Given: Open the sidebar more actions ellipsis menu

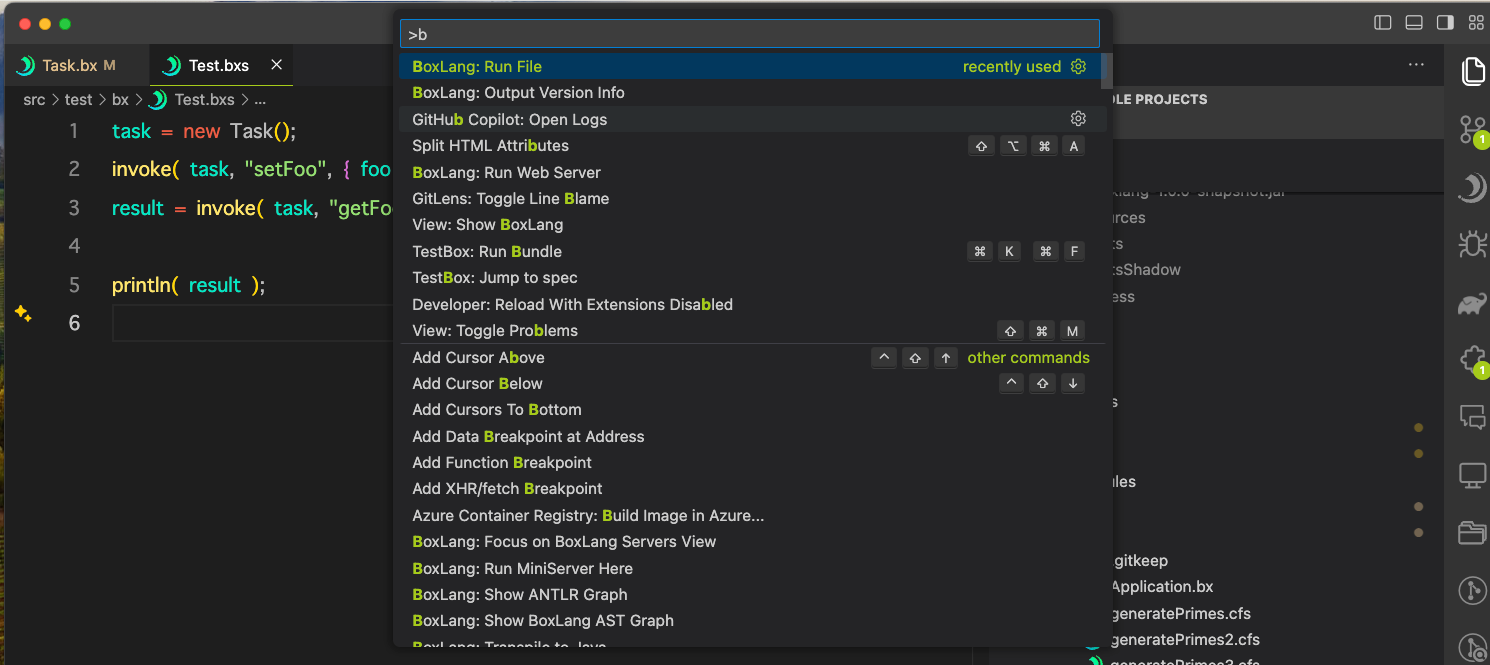Looking at the screenshot, I should coord(1416,65).
